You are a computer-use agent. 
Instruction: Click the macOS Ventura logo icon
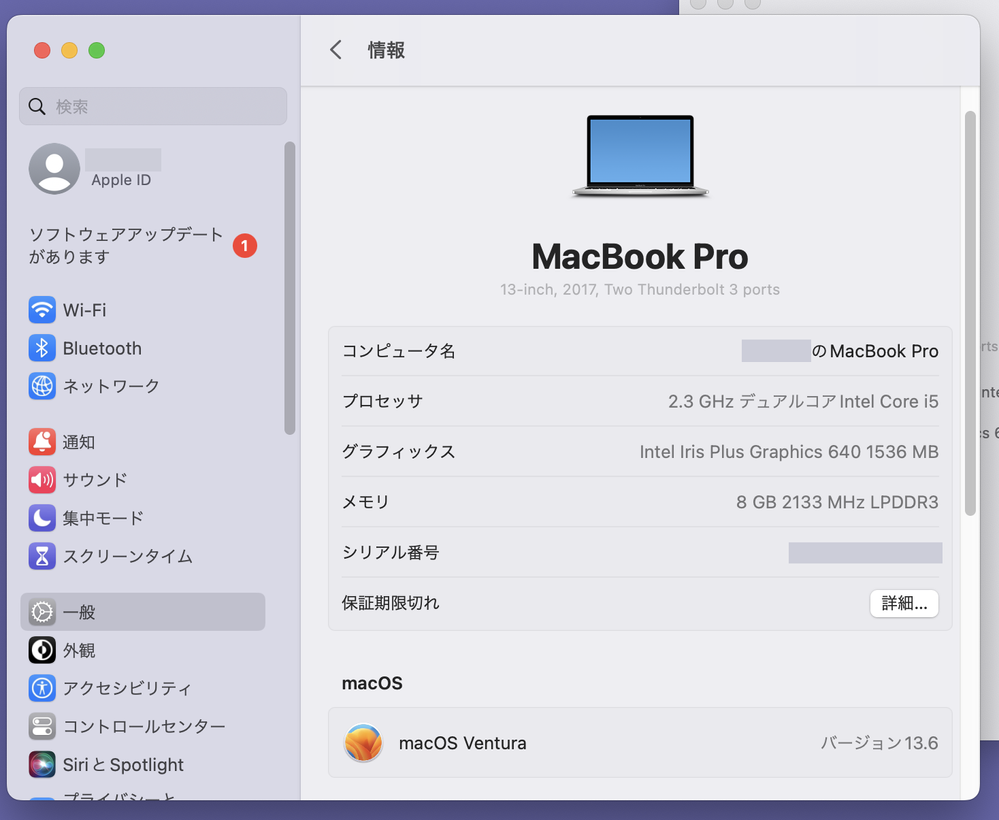point(363,743)
